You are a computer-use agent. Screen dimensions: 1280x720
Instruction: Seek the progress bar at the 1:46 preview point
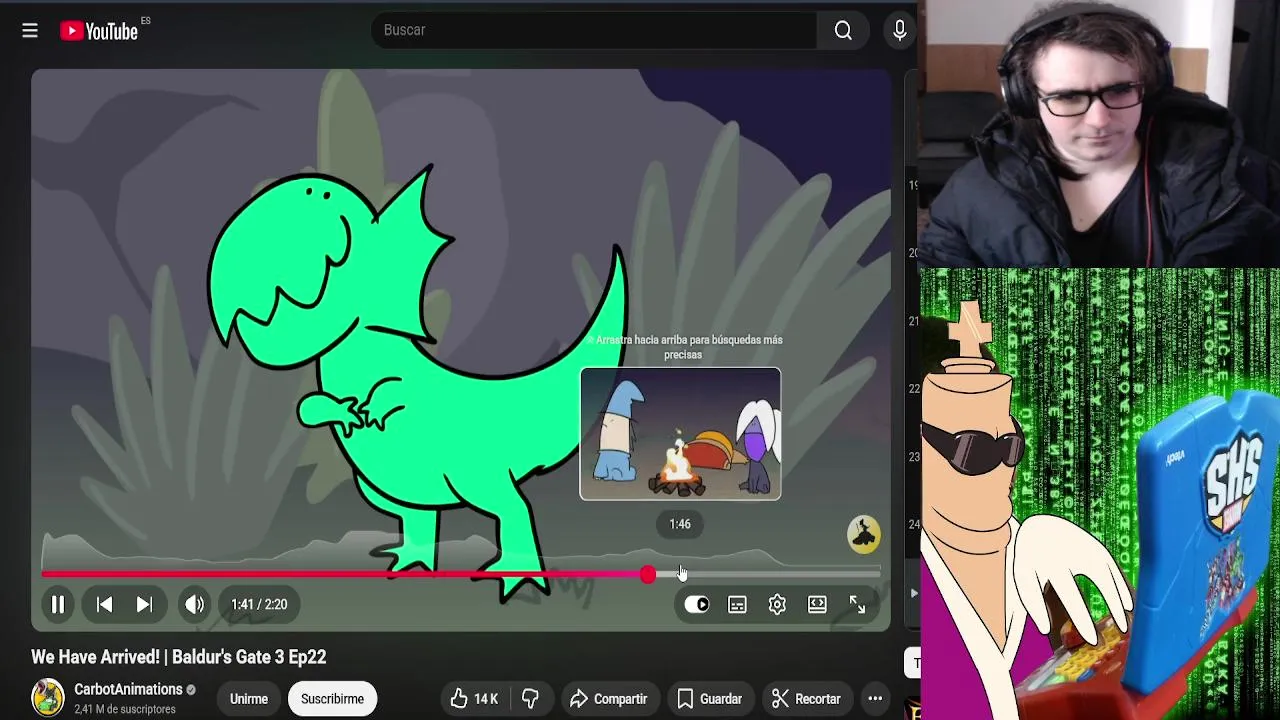point(680,574)
